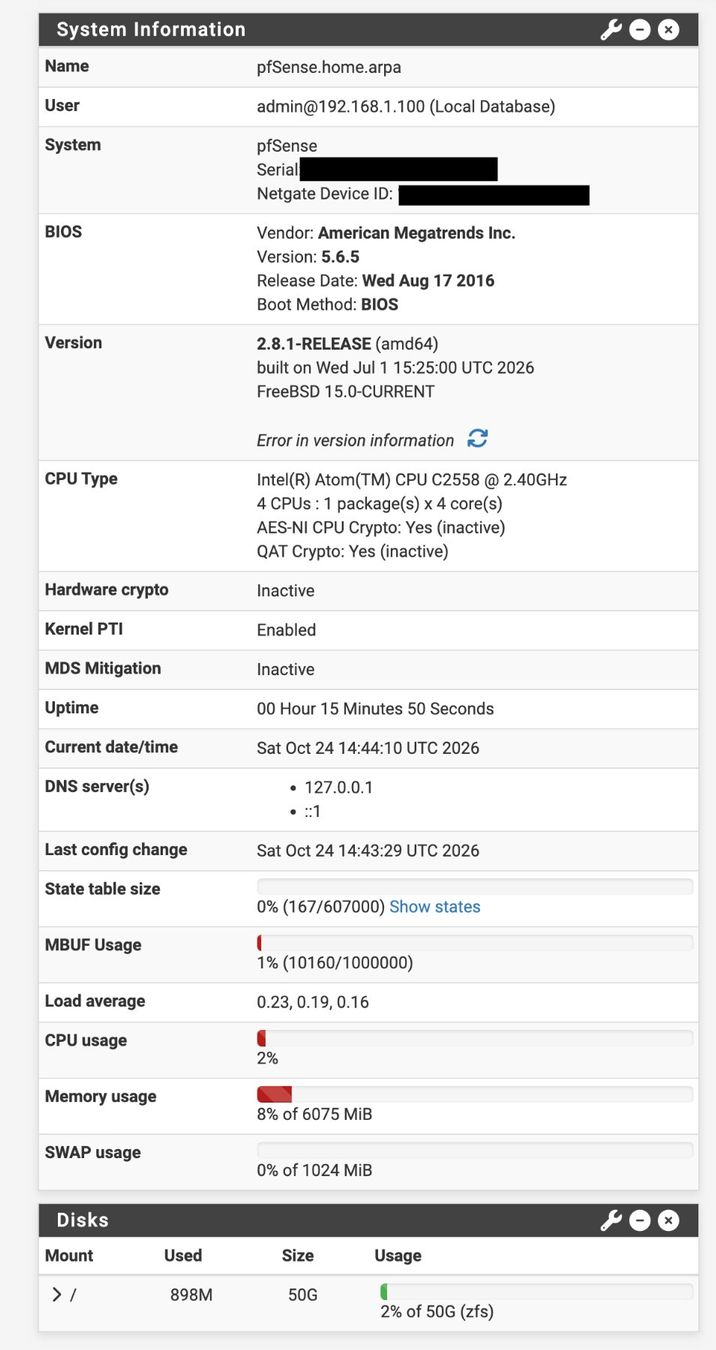Close the Disks widget

pos(669,1220)
